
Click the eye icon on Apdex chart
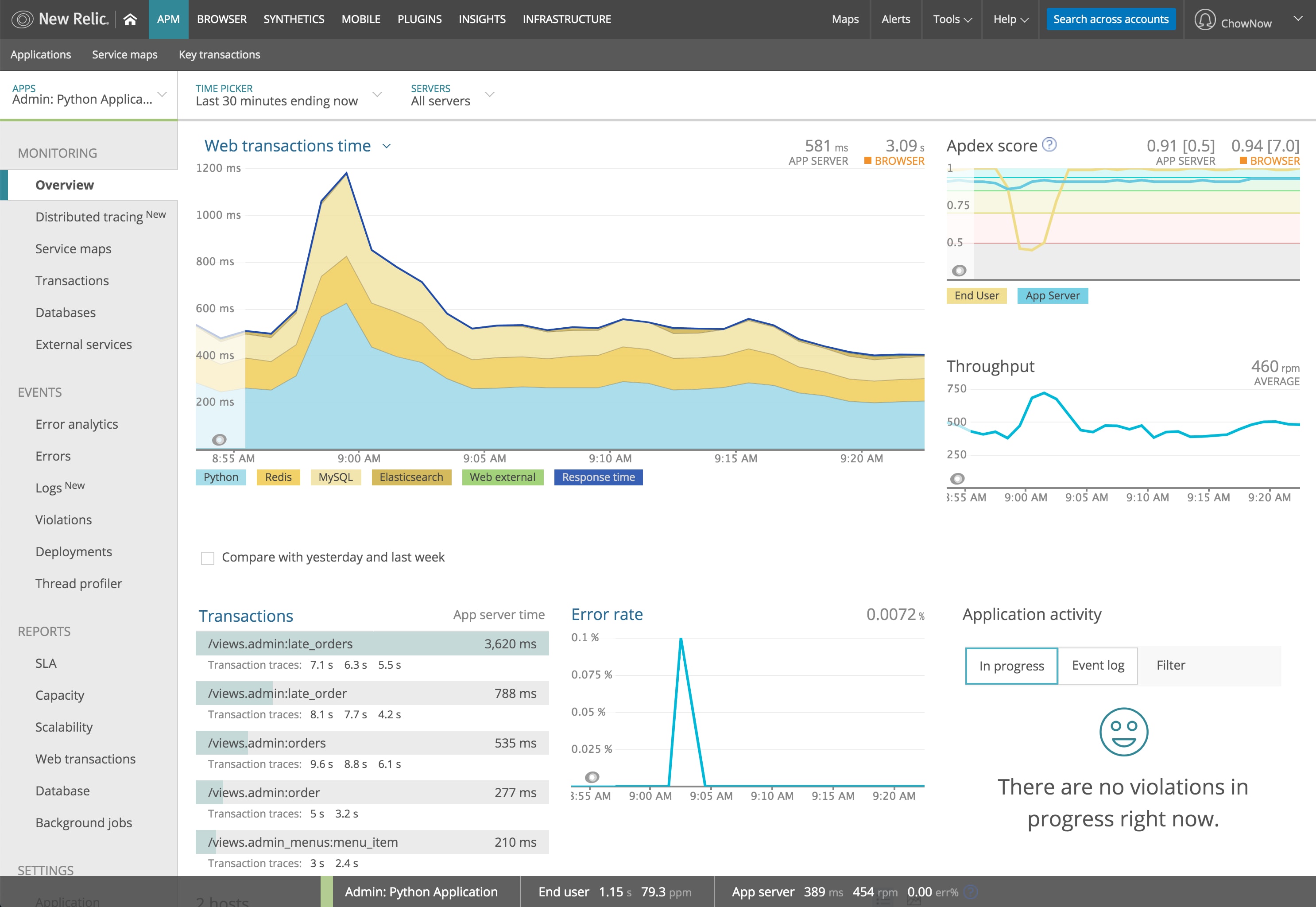pos(959,271)
